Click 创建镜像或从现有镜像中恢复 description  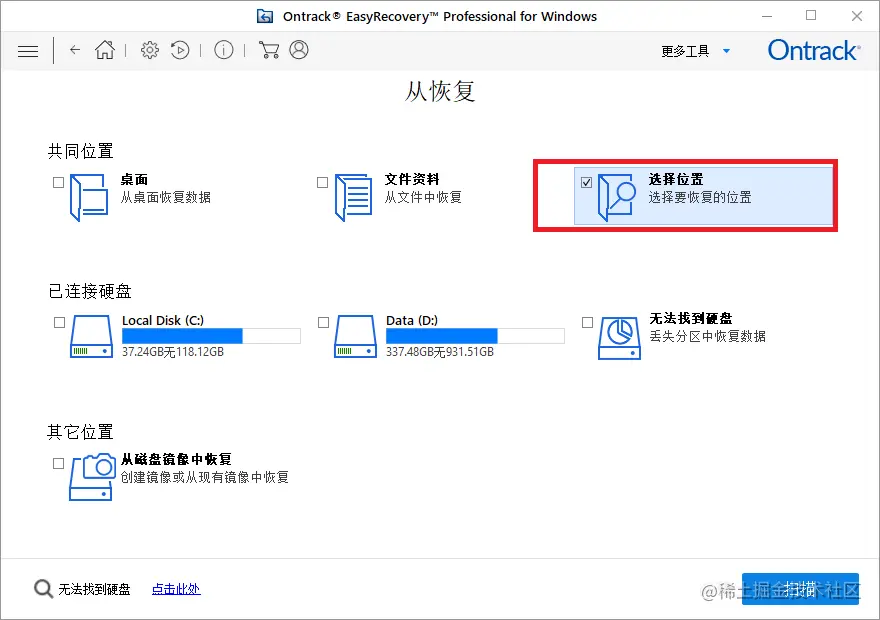[205, 477]
